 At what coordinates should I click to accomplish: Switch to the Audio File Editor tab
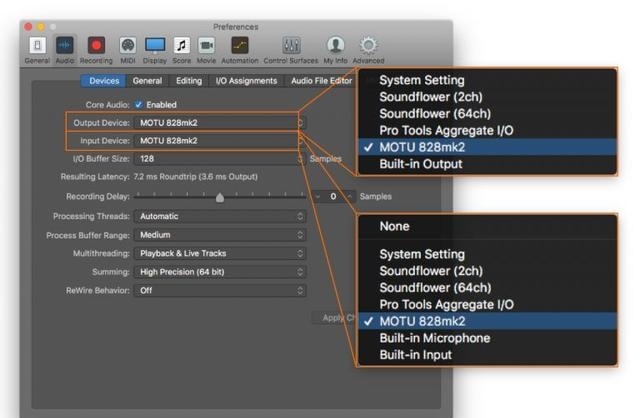click(x=321, y=81)
